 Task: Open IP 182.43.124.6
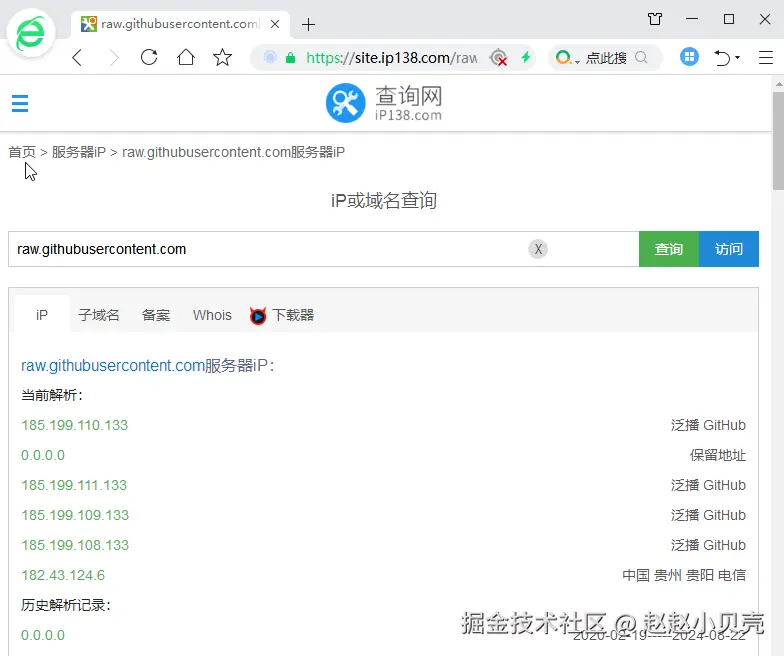pyautogui.click(x=63, y=575)
